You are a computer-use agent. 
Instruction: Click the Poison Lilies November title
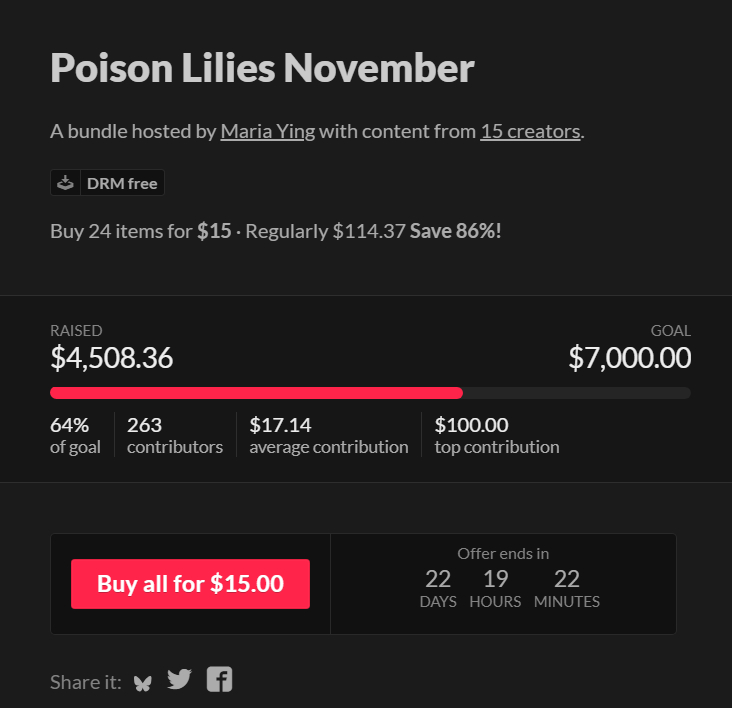[x=262, y=68]
